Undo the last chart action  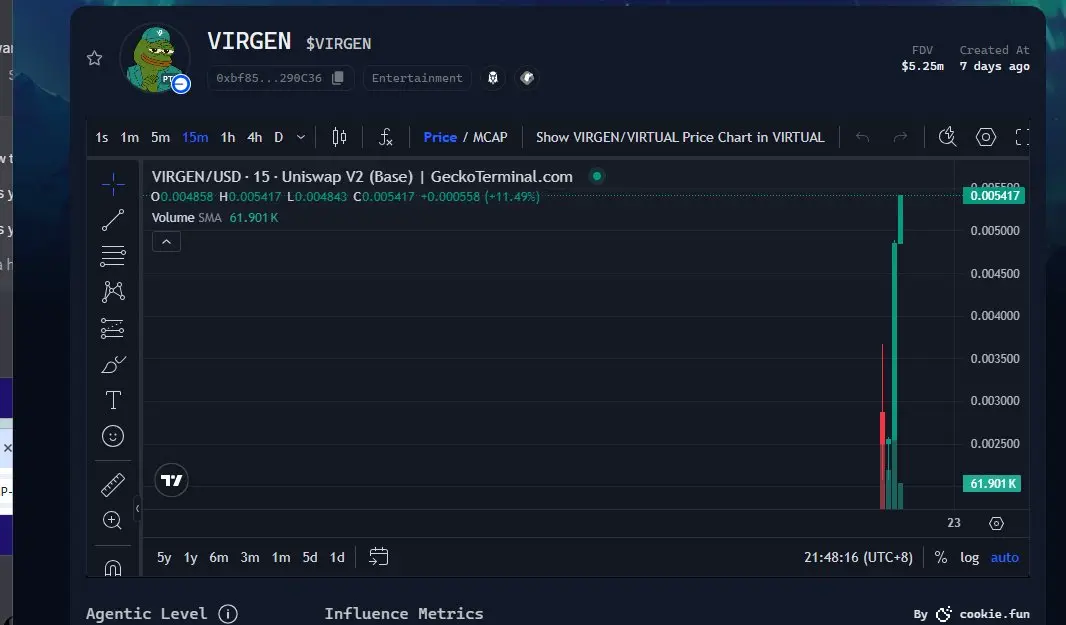(x=862, y=137)
